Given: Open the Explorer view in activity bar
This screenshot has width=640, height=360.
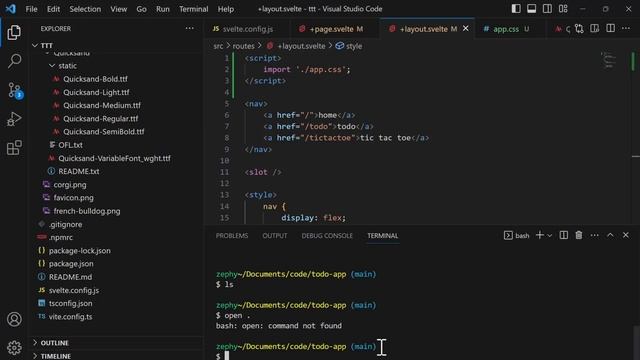Looking at the screenshot, I should [x=14, y=32].
